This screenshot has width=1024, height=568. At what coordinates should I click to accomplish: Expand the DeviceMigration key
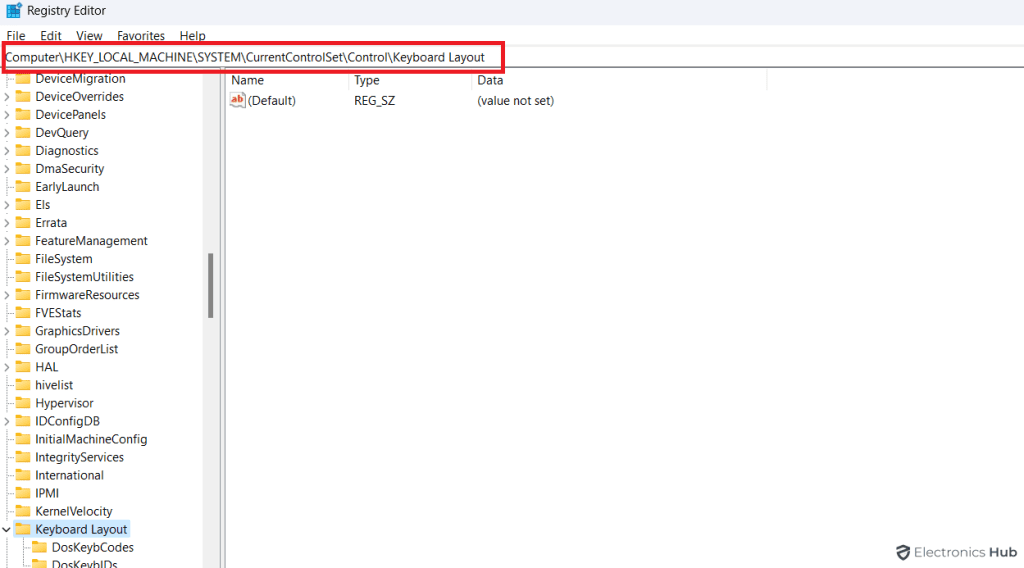point(7,79)
